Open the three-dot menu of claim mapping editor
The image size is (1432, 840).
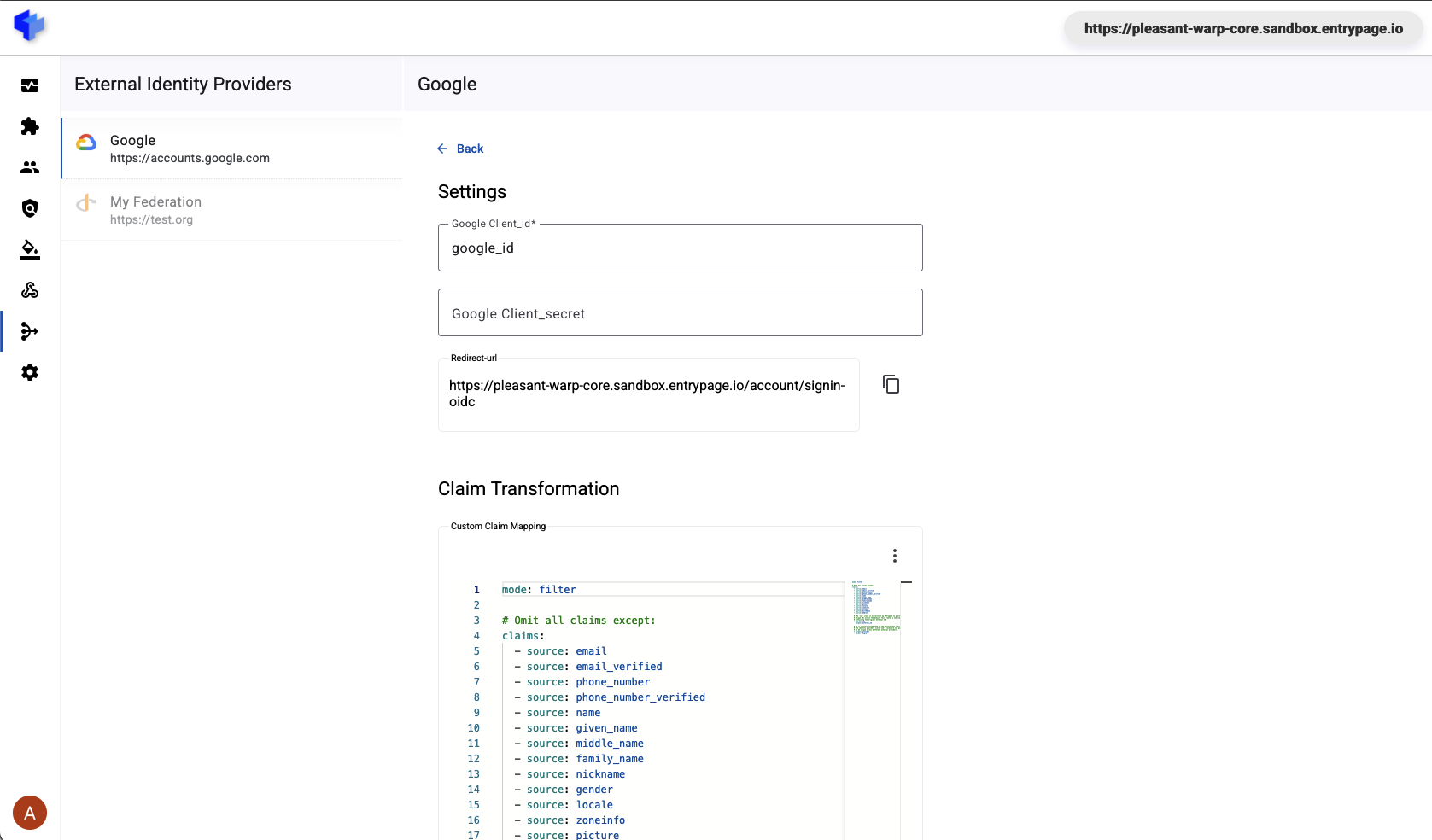pyautogui.click(x=894, y=556)
